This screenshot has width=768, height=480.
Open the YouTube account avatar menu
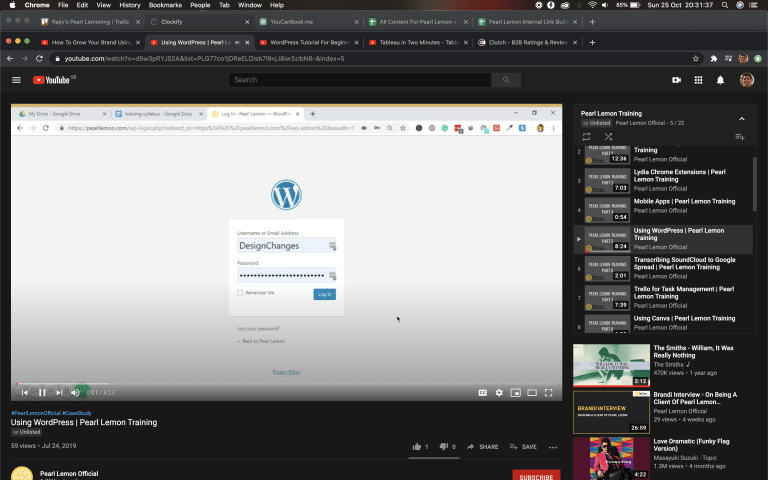tap(746, 80)
